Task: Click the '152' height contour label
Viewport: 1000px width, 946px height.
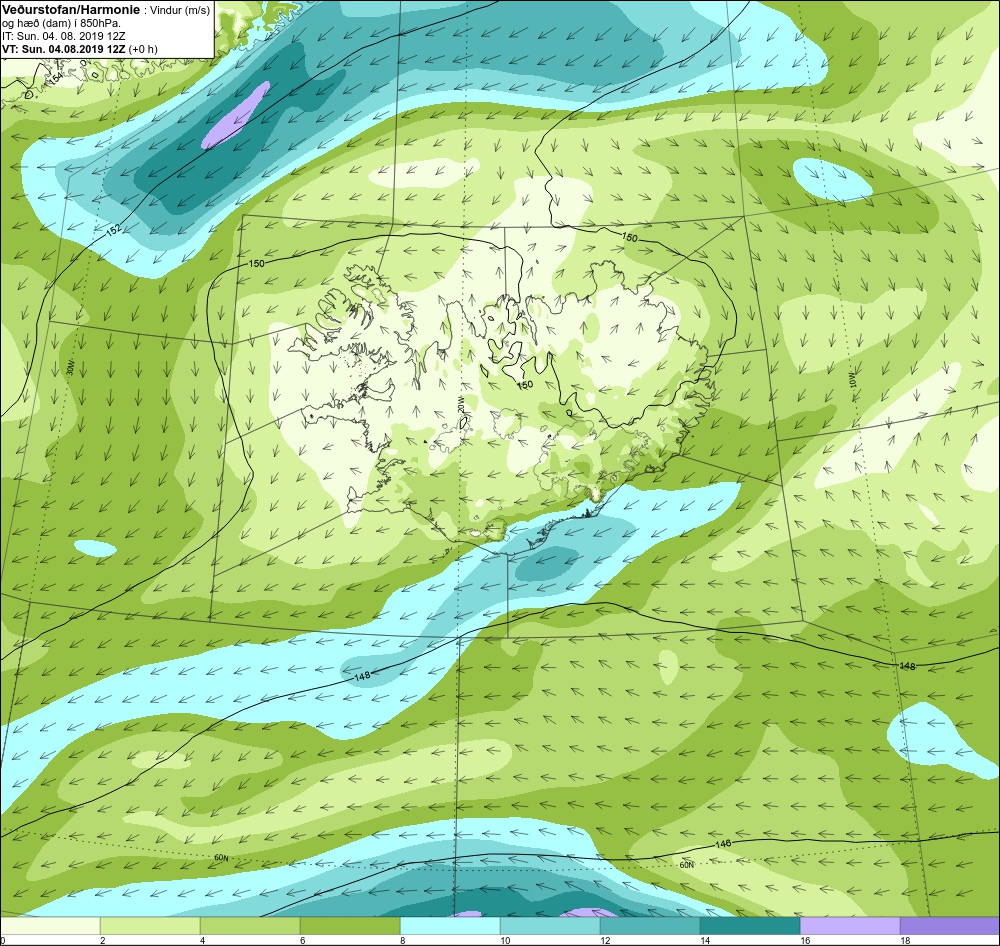Action: [114, 230]
